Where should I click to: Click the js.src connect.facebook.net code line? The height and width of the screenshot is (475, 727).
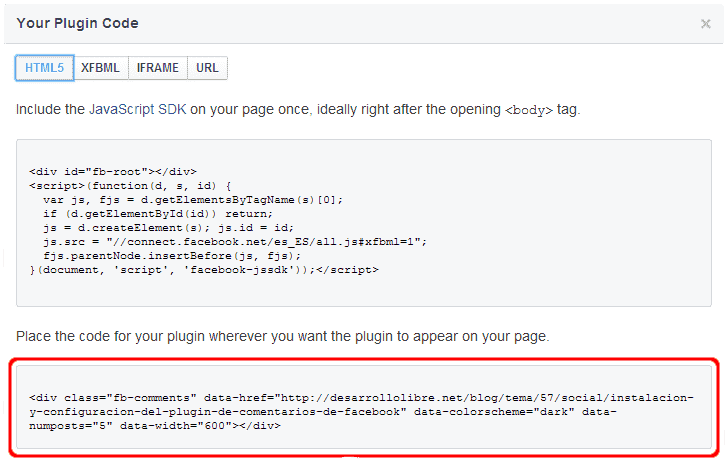pyautogui.click(x=235, y=242)
